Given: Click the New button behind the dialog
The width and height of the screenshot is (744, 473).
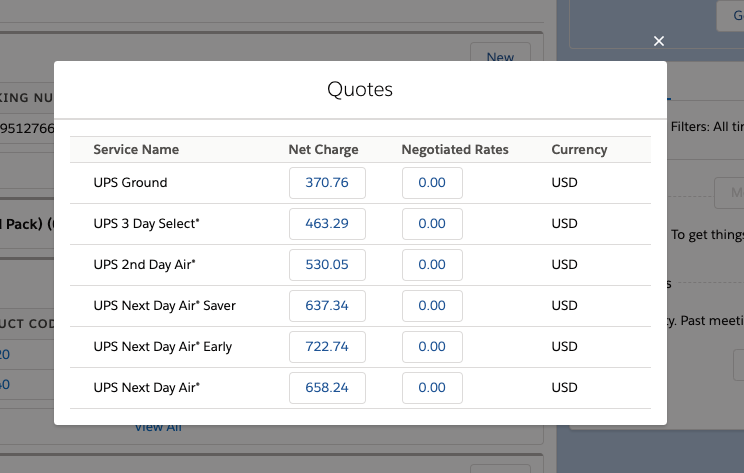Looking at the screenshot, I should coord(500,54).
